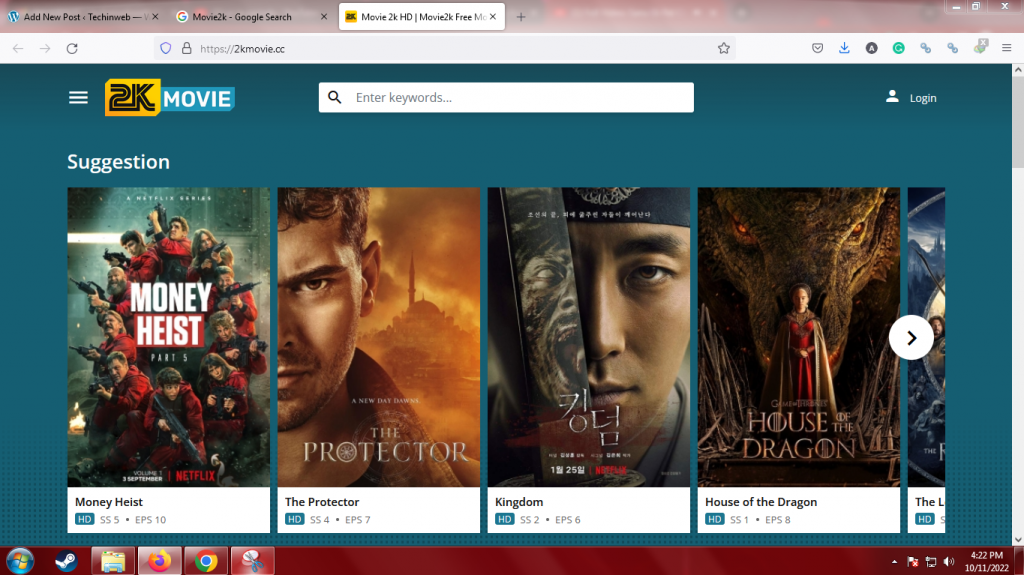Open Steam from the taskbar
Screen dimensions: 1024x575
[x=66, y=561]
